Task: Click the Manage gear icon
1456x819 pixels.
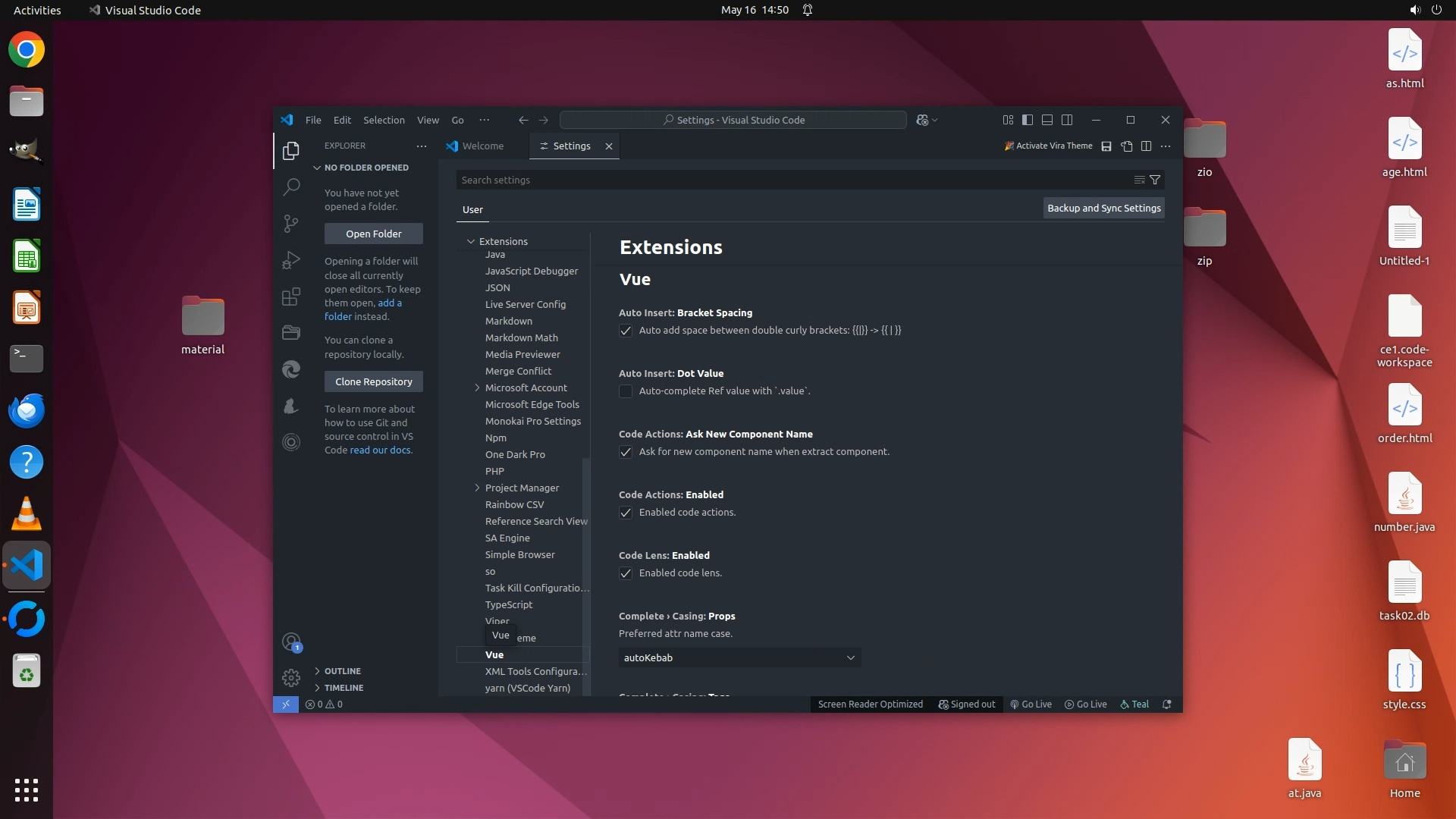Action: pyautogui.click(x=291, y=677)
